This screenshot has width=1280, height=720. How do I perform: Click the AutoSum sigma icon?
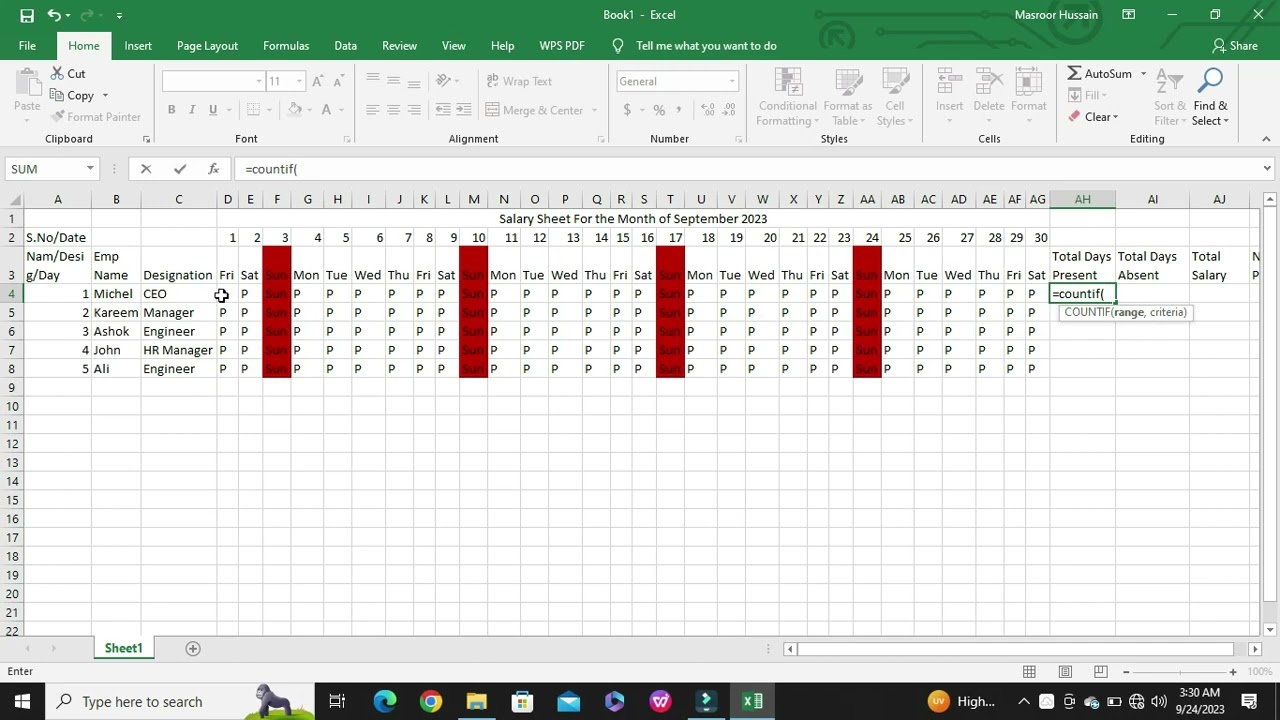[x=1074, y=74]
